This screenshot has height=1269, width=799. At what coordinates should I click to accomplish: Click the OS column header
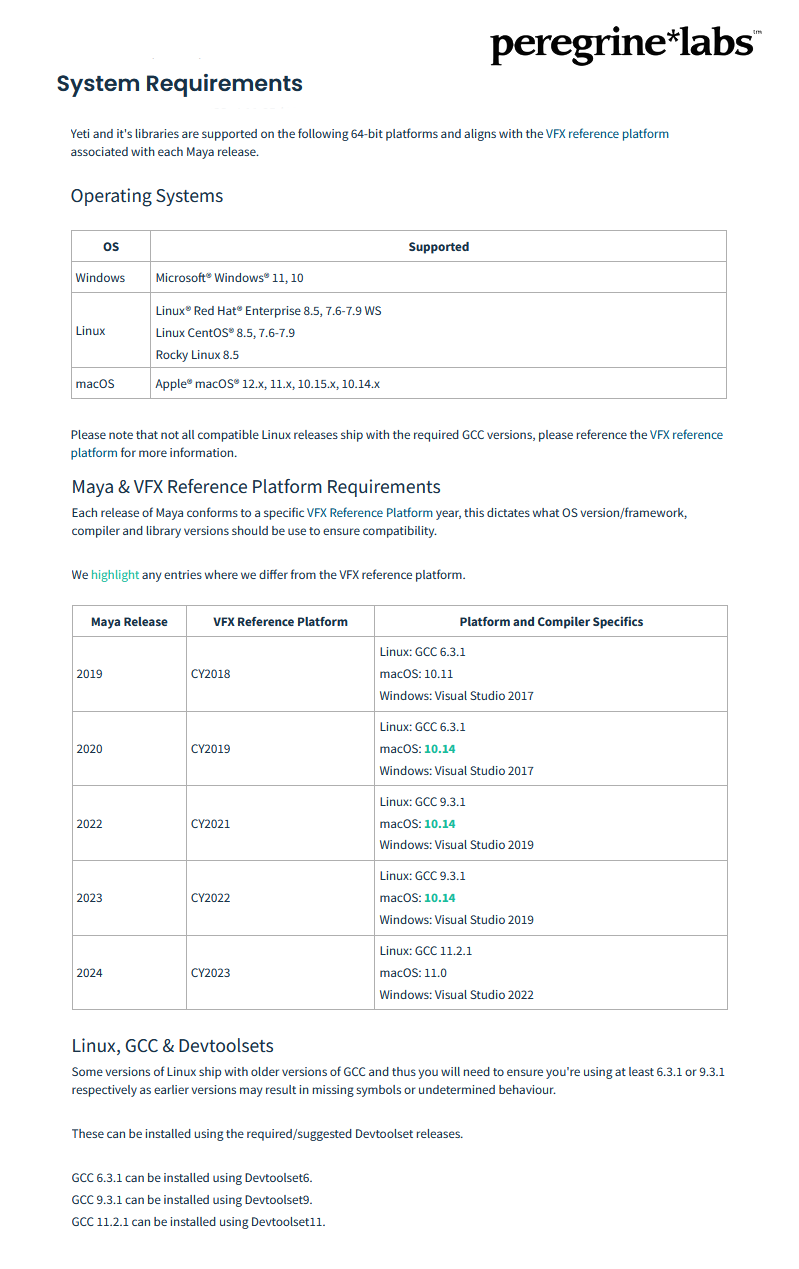click(111, 247)
